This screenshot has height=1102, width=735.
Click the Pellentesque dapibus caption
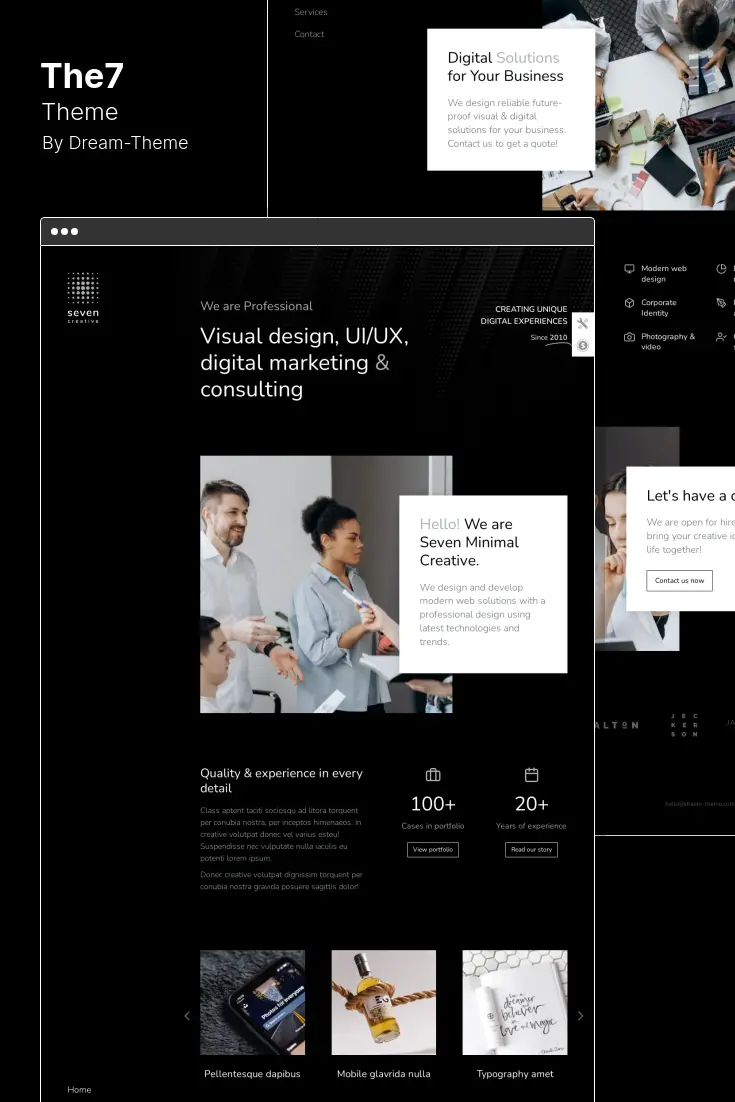[252, 1074]
